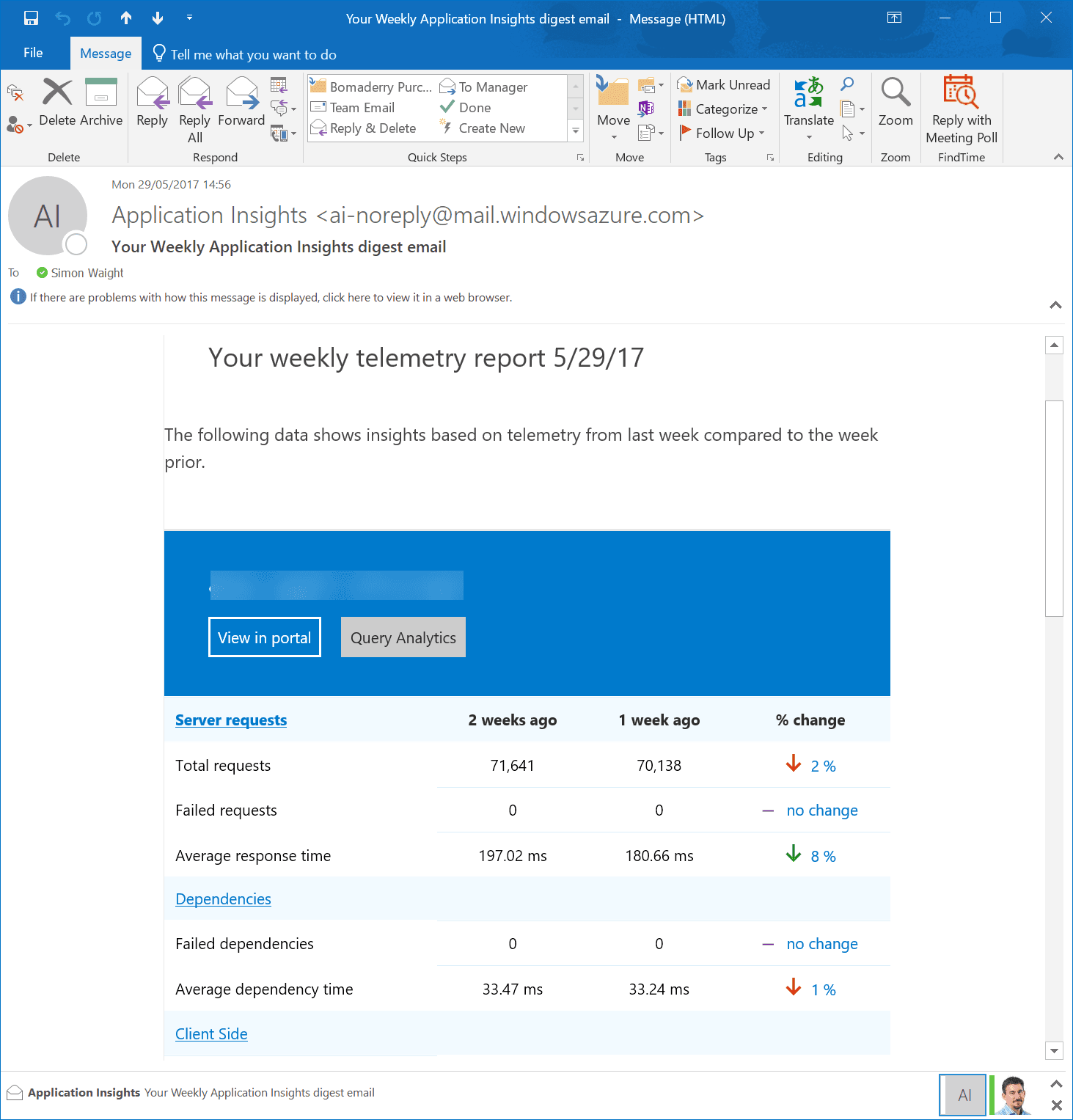
Task: Click Reply with Meeting Poll
Action: 962,110
